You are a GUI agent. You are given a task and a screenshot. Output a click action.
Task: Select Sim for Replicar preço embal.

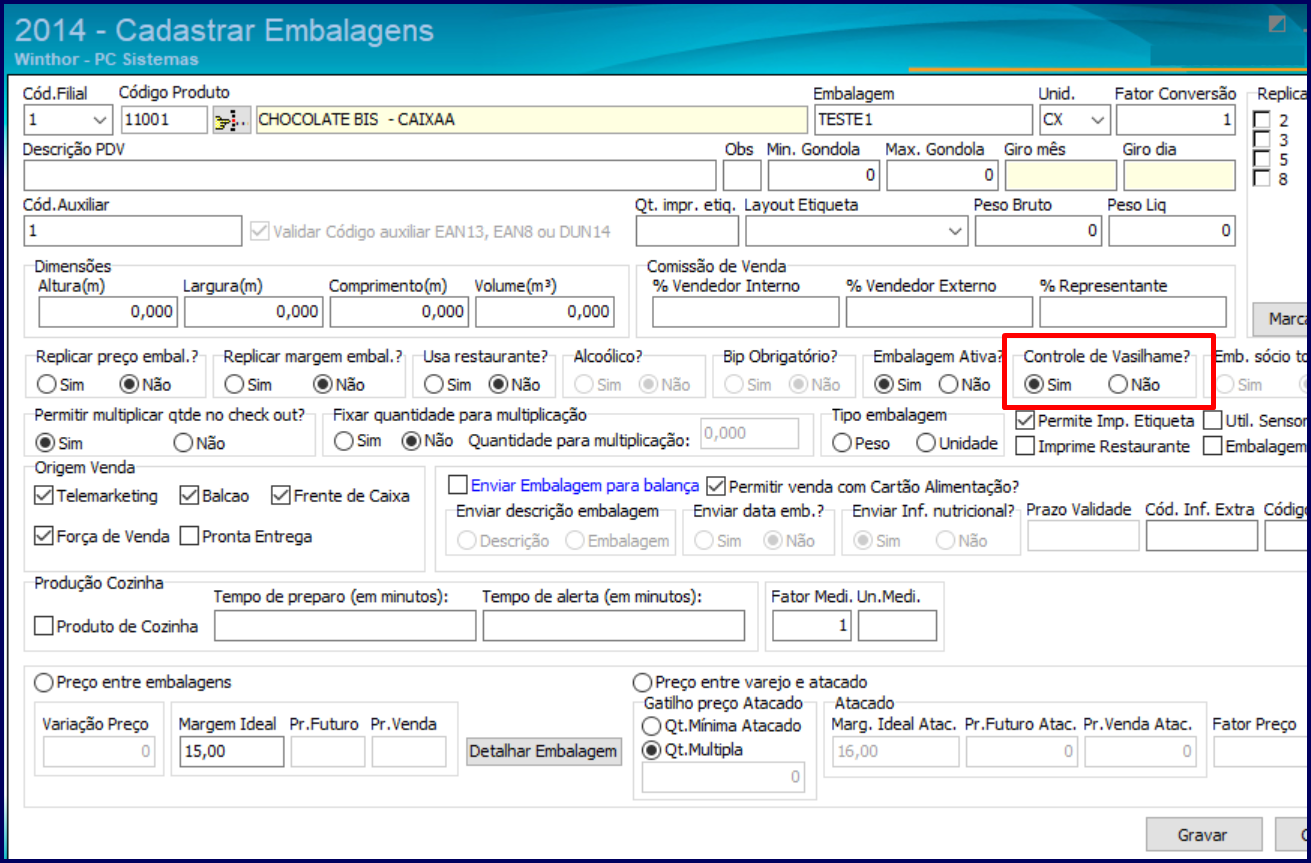click(x=46, y=385)
